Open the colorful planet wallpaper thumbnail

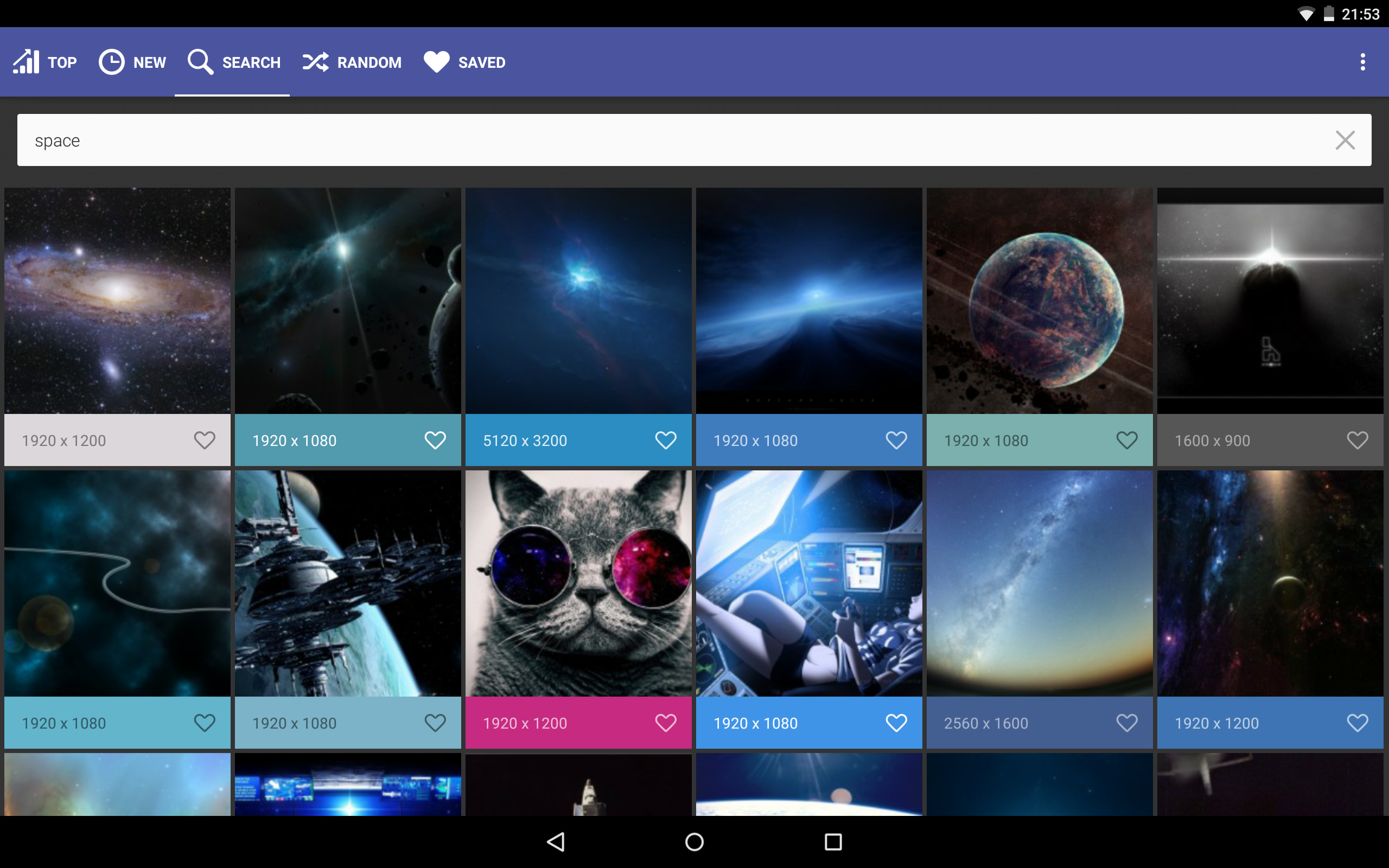[x=1039, y=300]
